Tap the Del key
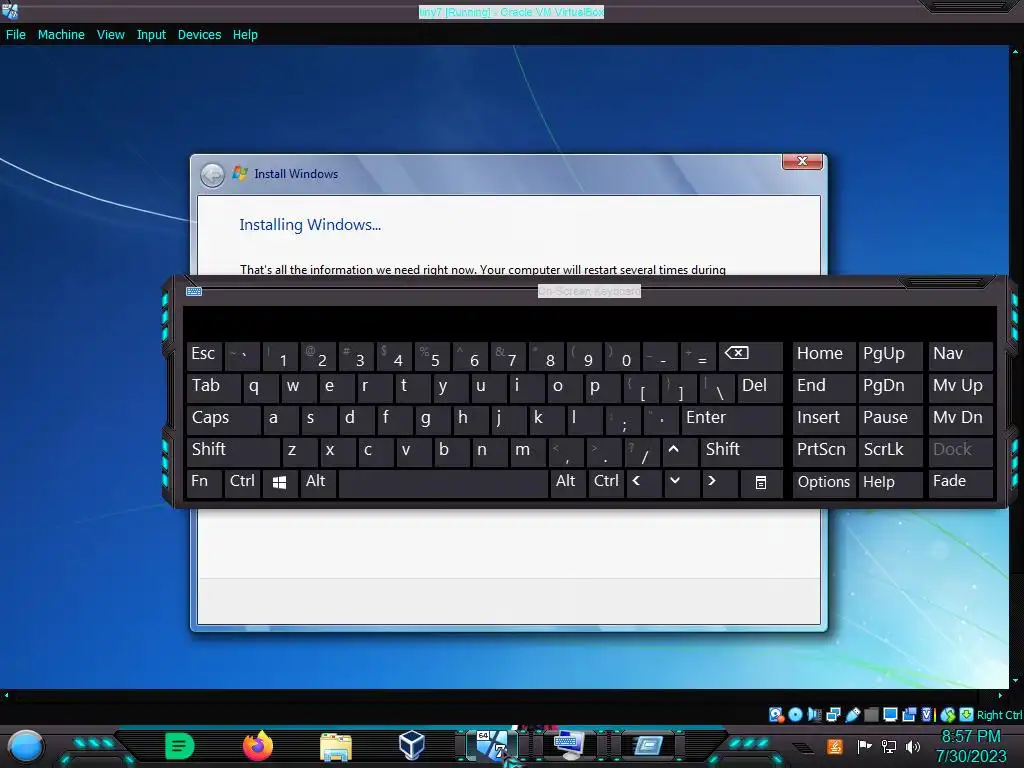 coord(760,388)
